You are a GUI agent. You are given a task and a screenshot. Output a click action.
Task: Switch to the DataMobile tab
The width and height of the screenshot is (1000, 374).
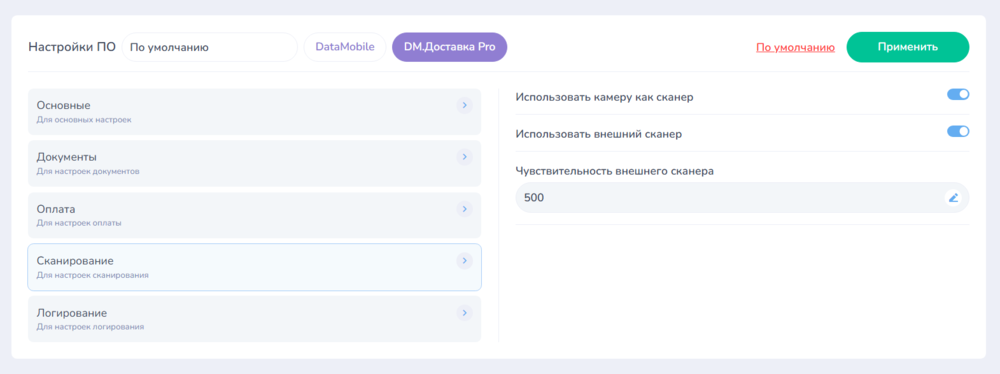345,47
